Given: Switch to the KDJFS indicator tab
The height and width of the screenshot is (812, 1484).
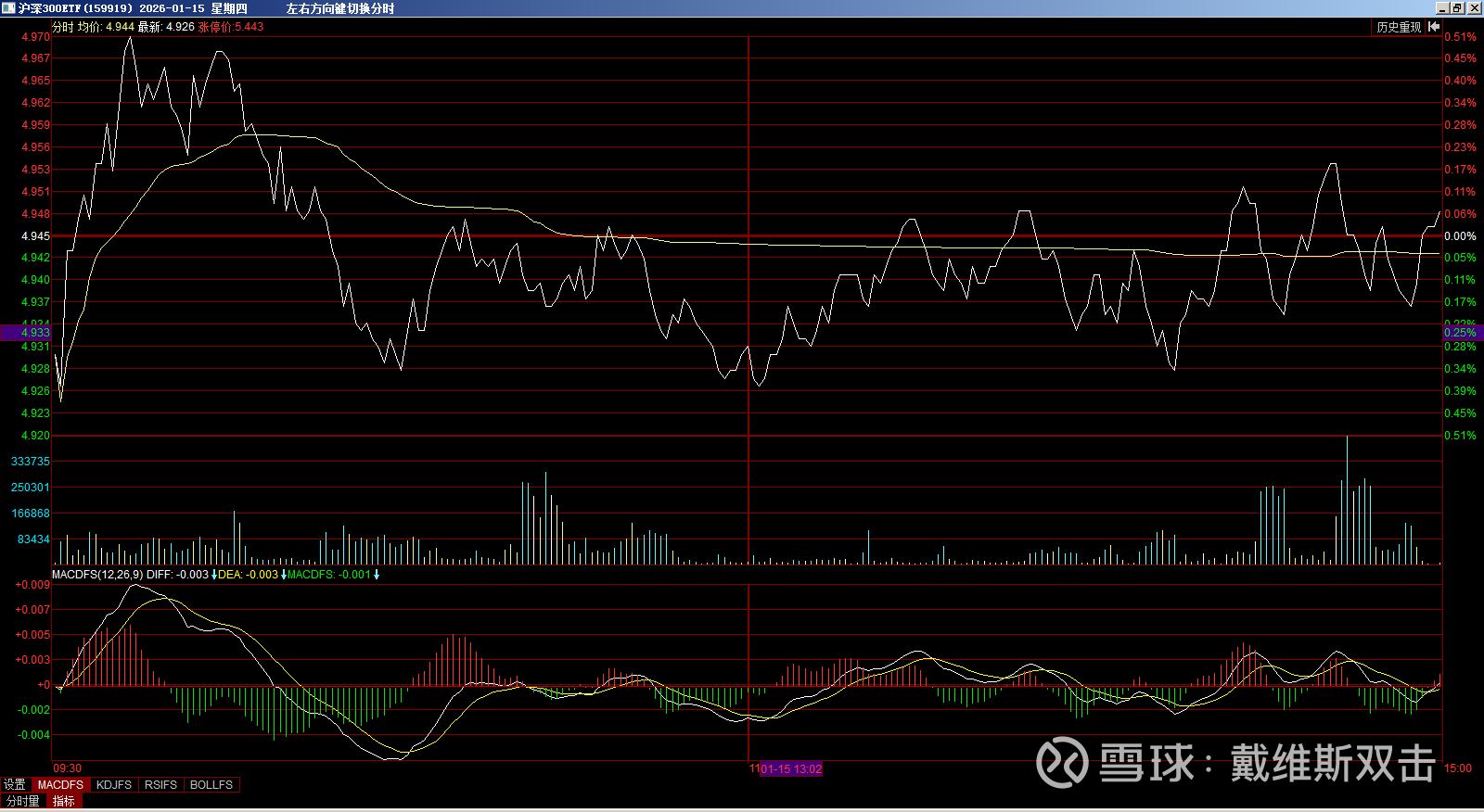Looking at the screenshot, I should tap(114, 785).
